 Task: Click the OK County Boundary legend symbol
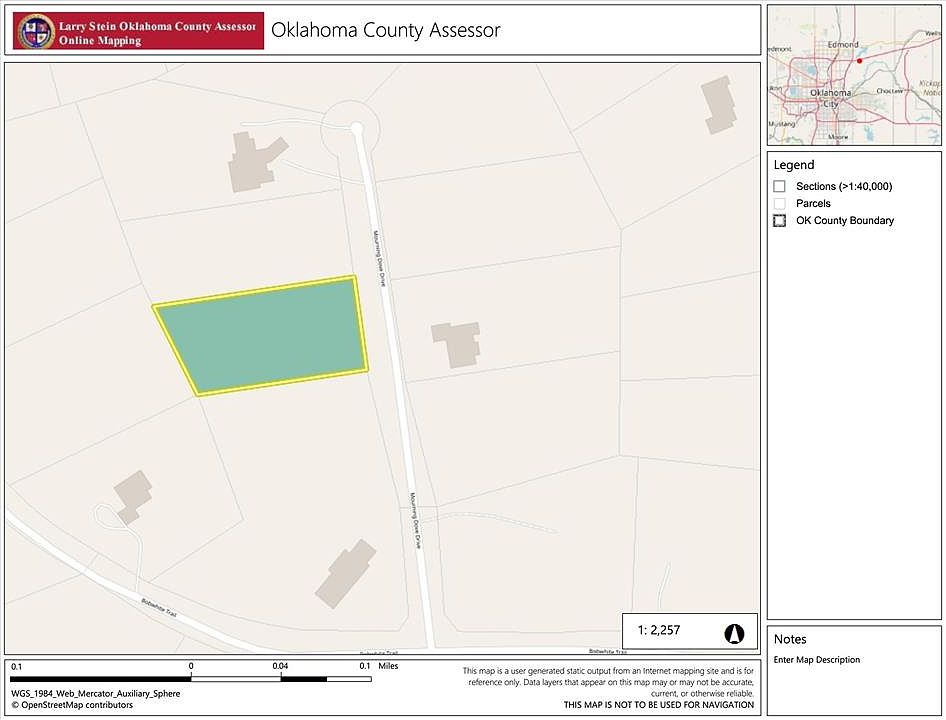779,220
